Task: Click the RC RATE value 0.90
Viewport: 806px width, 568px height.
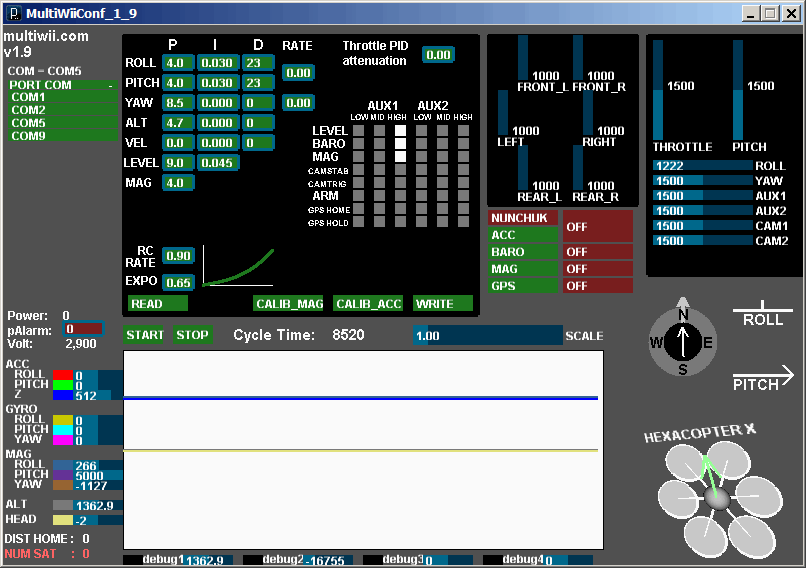Action: (178, 256)
